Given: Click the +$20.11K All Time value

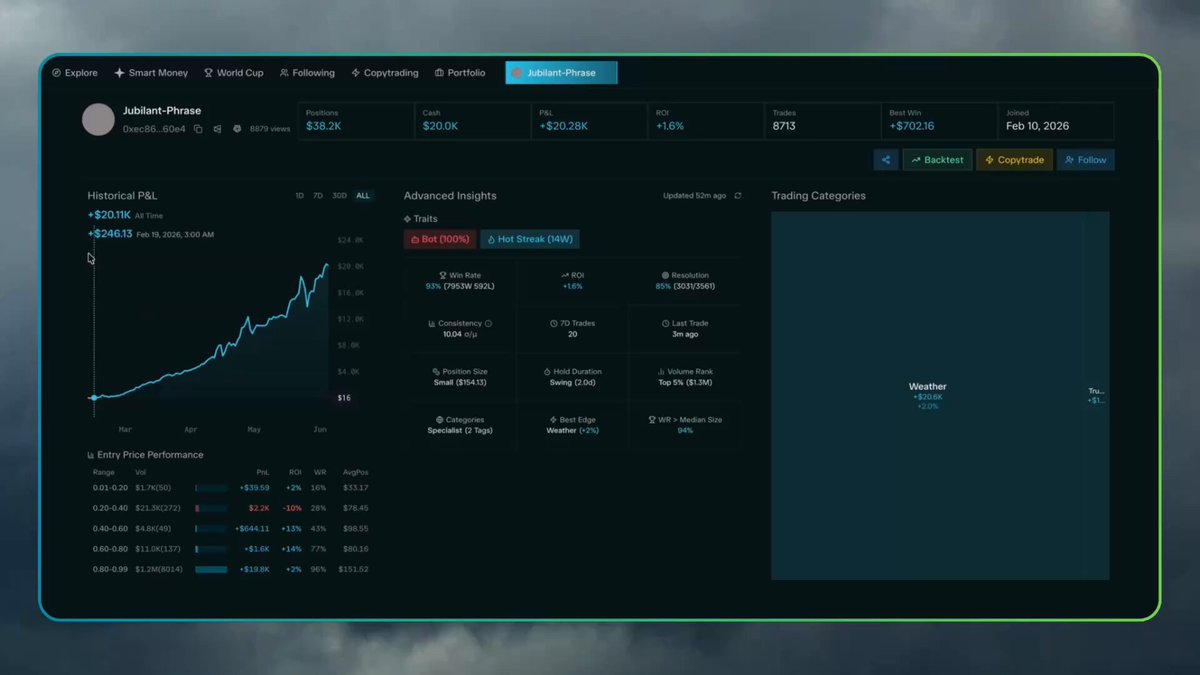Looking at the screenshot, I should coord(109,215).
